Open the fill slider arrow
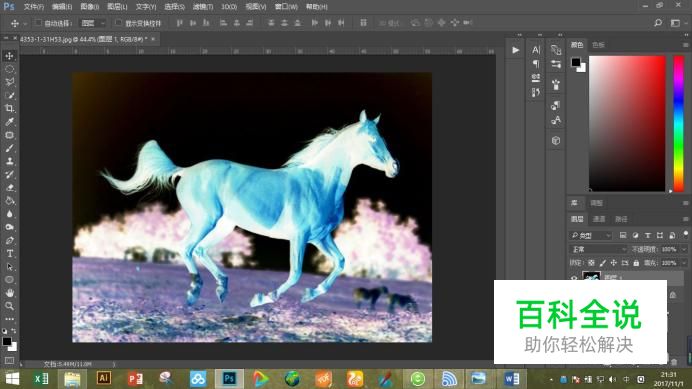This screenshot has width=692, height=389. (684, 263)
